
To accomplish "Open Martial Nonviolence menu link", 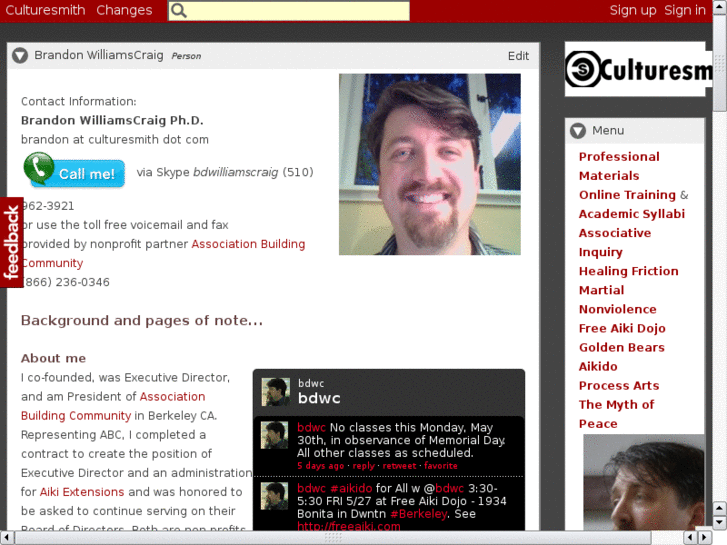I will tap(618, 300).
